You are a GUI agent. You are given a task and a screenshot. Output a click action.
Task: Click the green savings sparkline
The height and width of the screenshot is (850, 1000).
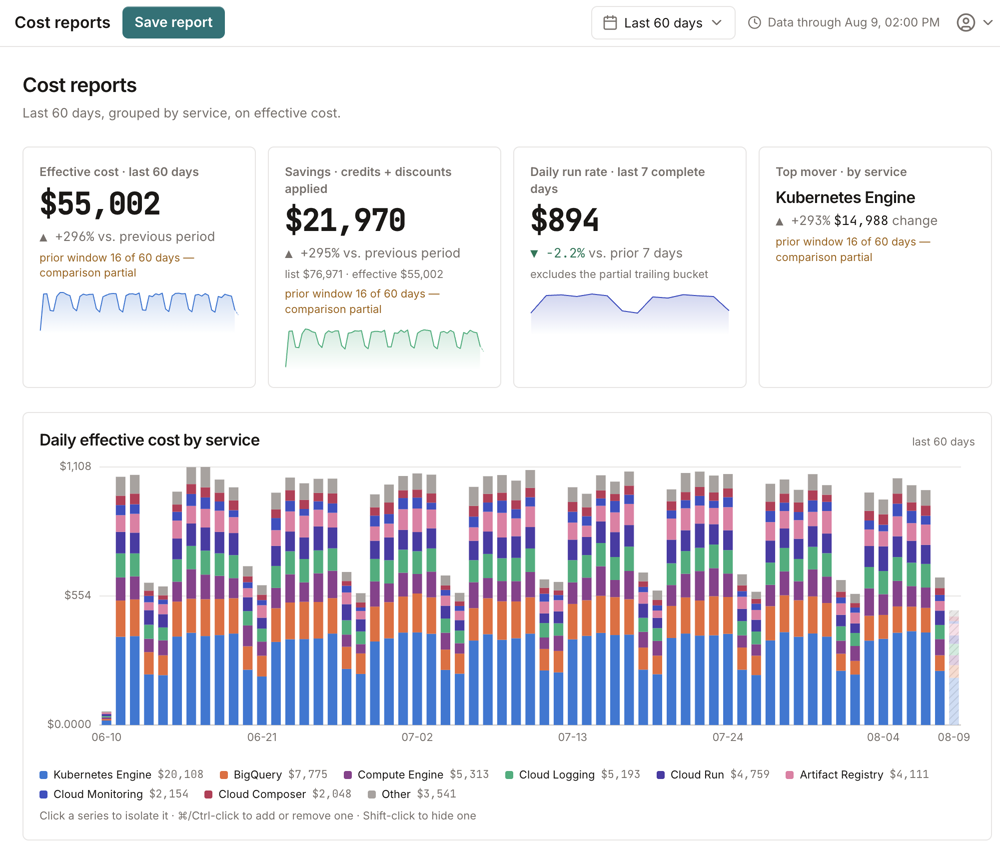pyautogui.click(x=384, y=348)
